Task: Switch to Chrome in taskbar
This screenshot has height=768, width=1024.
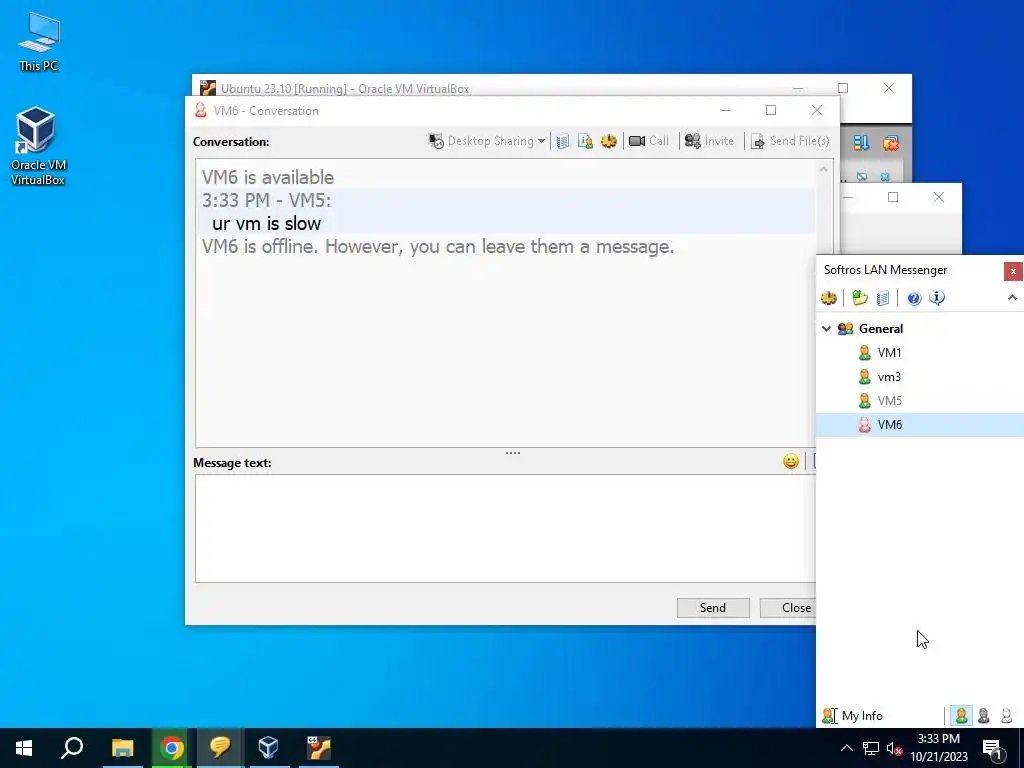Action: pos(171,748)
